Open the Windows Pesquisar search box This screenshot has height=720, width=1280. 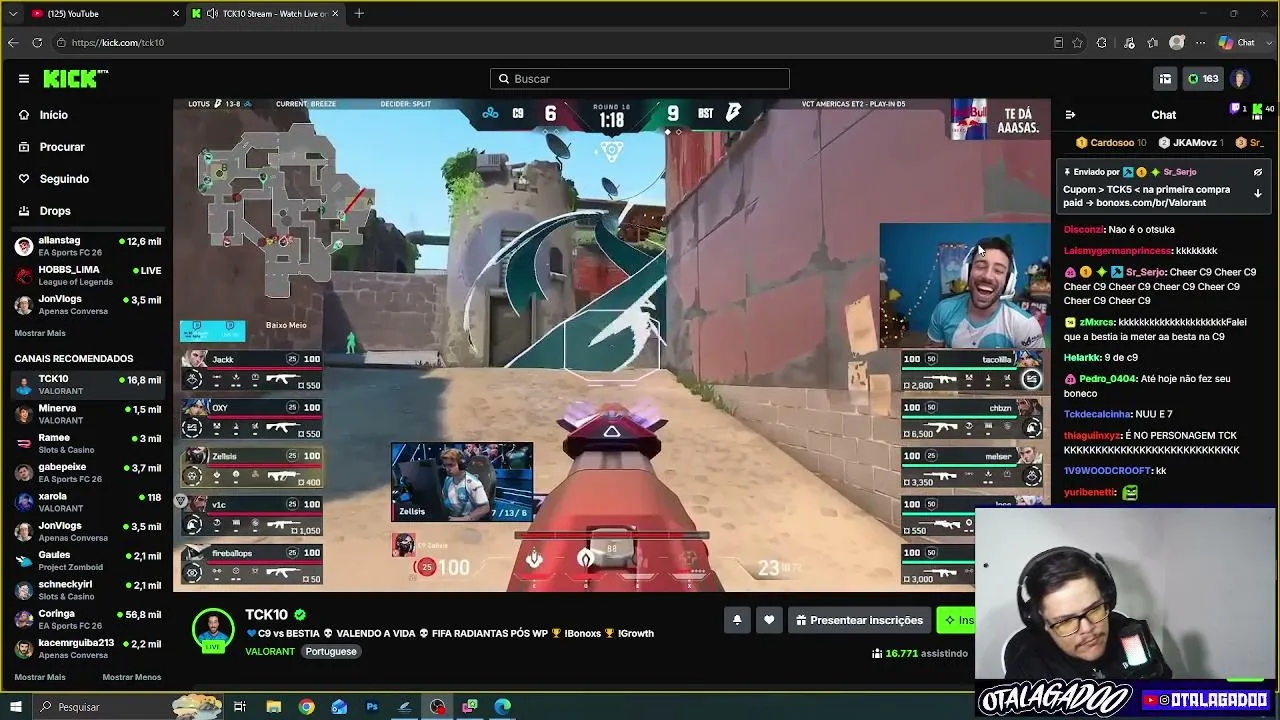click(128, 707)
